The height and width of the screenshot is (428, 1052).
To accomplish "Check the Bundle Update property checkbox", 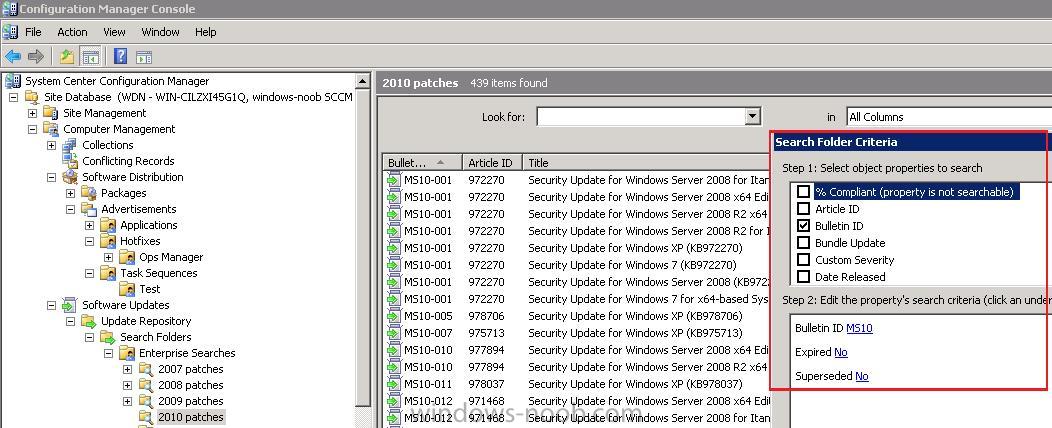I will click(803, 243).
